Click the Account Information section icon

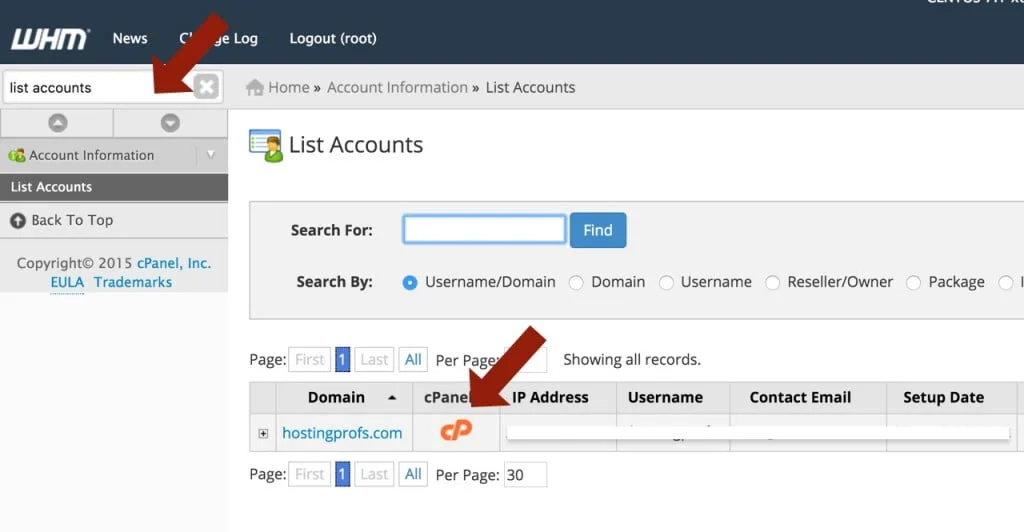point(16,155)
